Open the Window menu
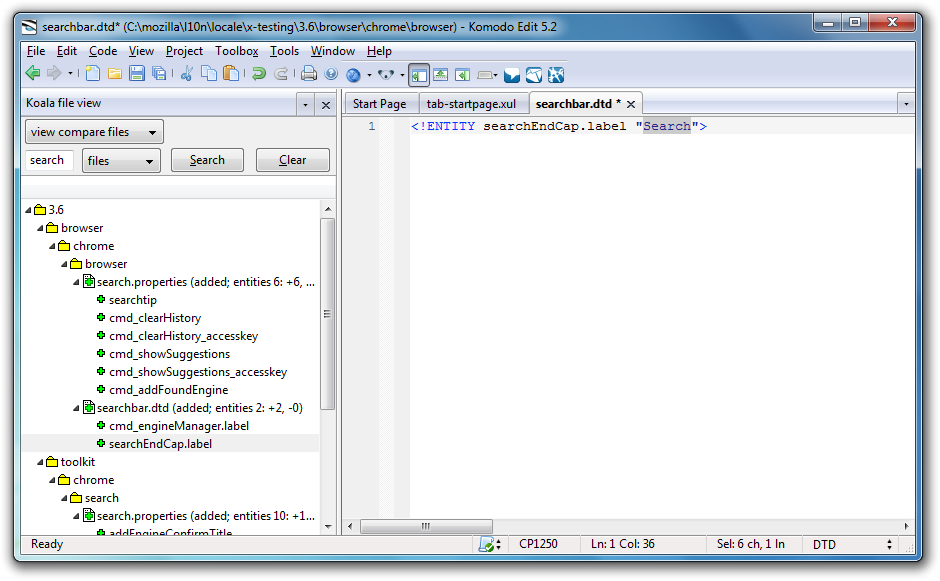 pyautogui.click(x=333, y=51)
